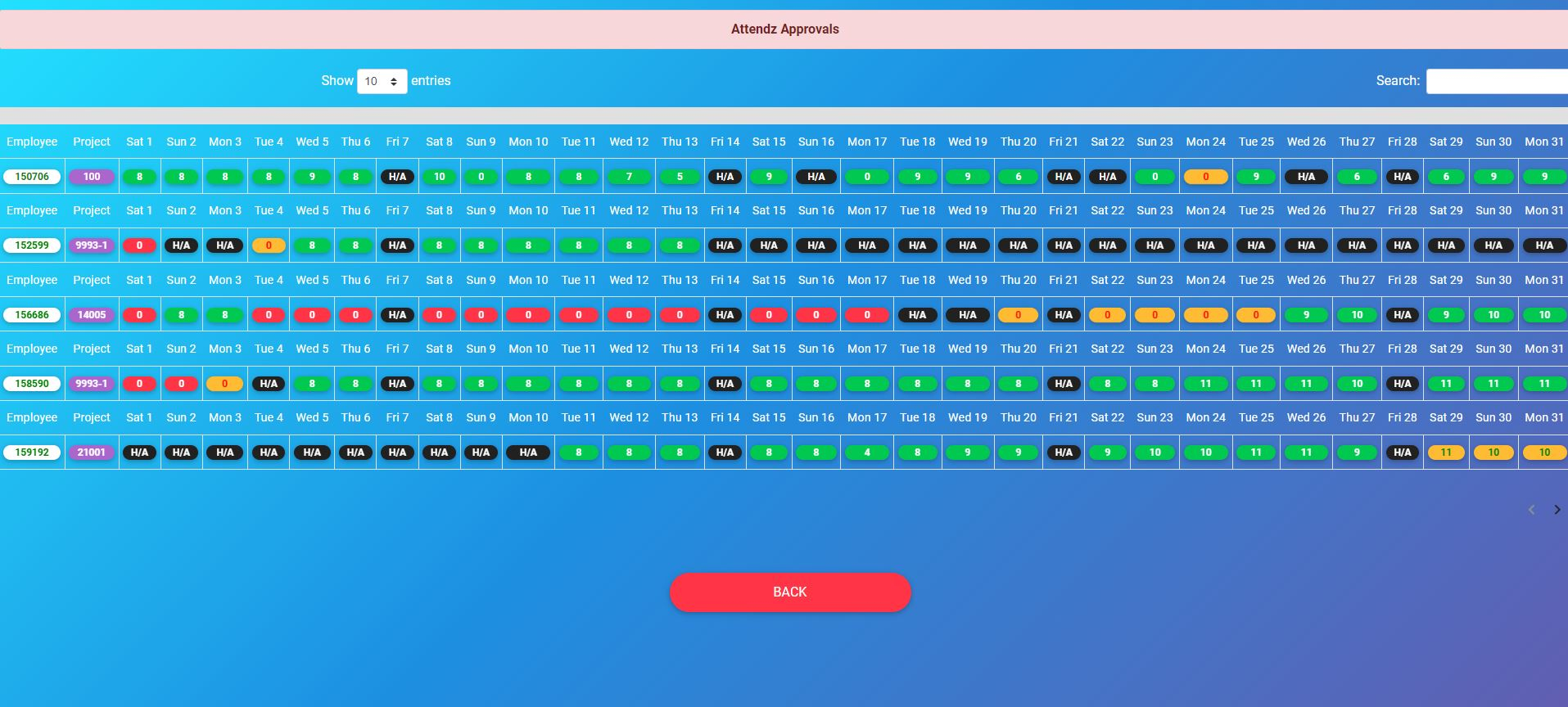This screenshot has height=707, width=1568.
Task: Click green 4 on Mon 17 for 159192
Action: 867,453
